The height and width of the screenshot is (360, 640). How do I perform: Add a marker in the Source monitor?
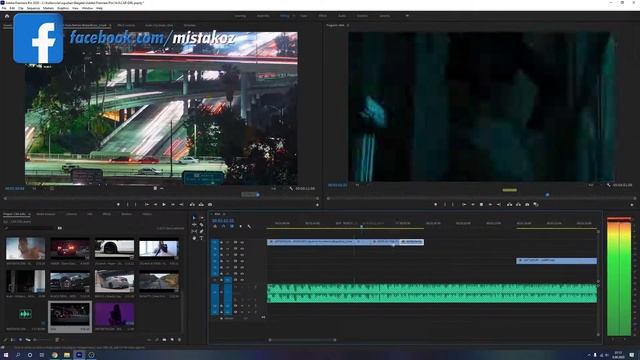pyautogui.click(x=118, y=204)
